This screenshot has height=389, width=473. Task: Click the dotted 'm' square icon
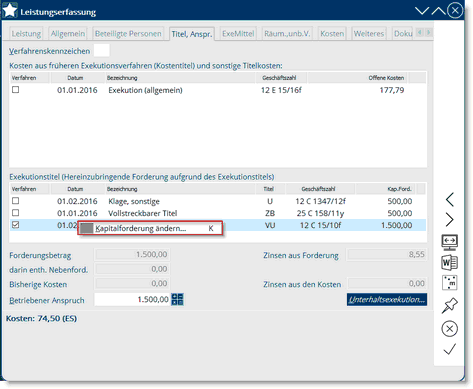pos(449,283)
